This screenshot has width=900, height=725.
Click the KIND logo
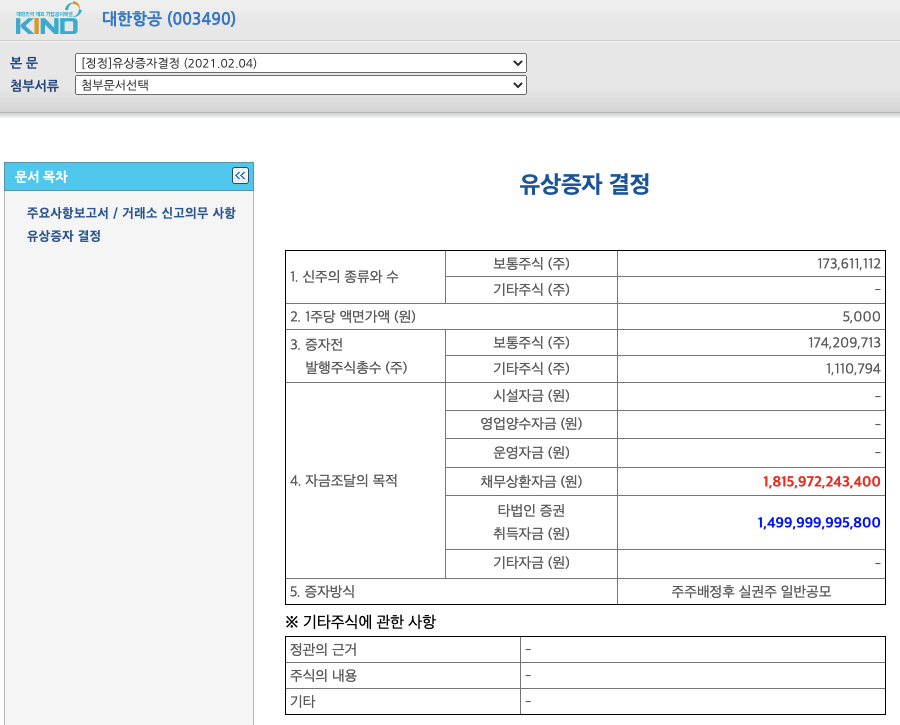tap(48, 18)
